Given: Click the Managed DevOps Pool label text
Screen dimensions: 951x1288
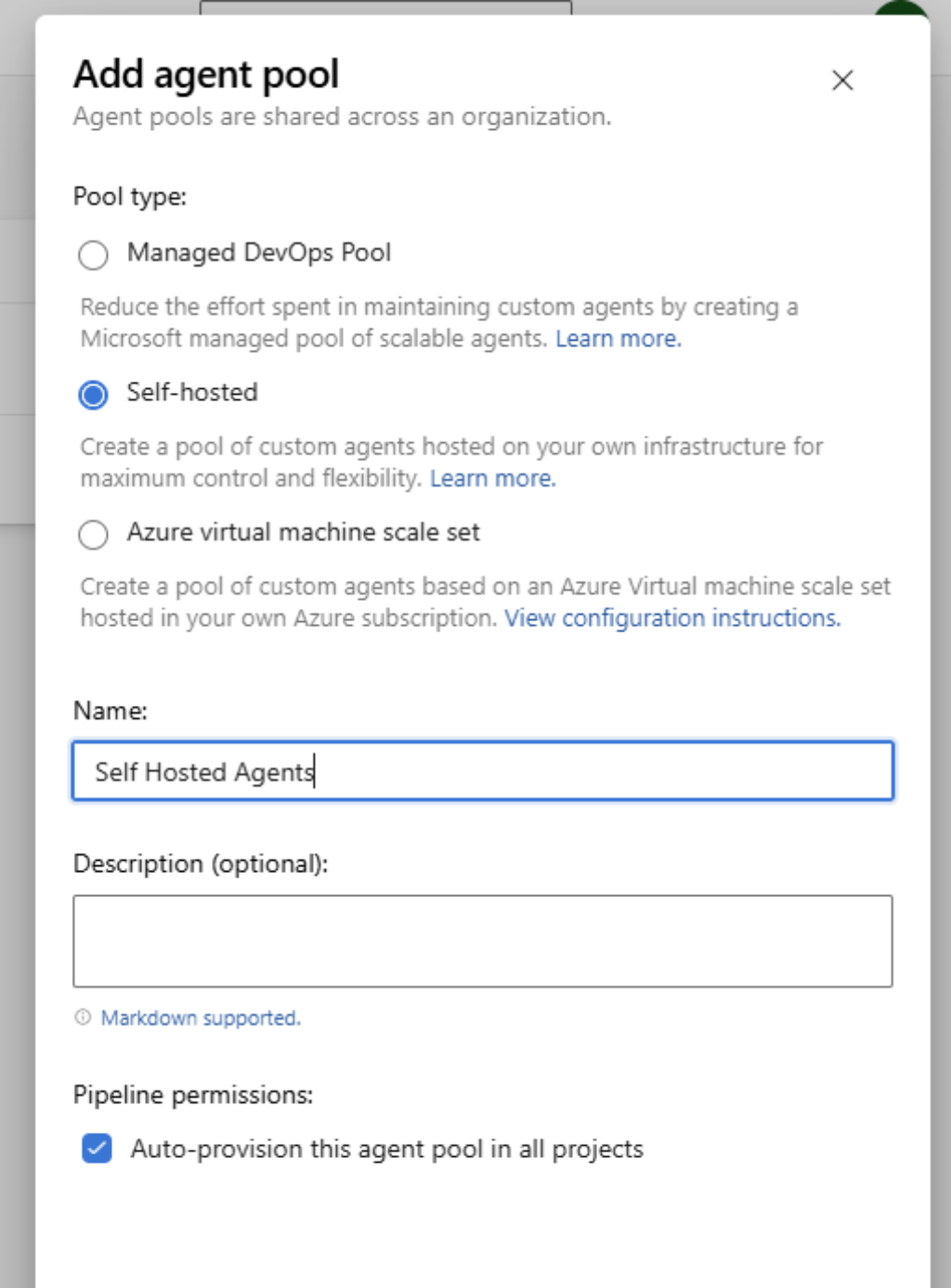Looking at the screenshot, I should click(x=258, y=253).
